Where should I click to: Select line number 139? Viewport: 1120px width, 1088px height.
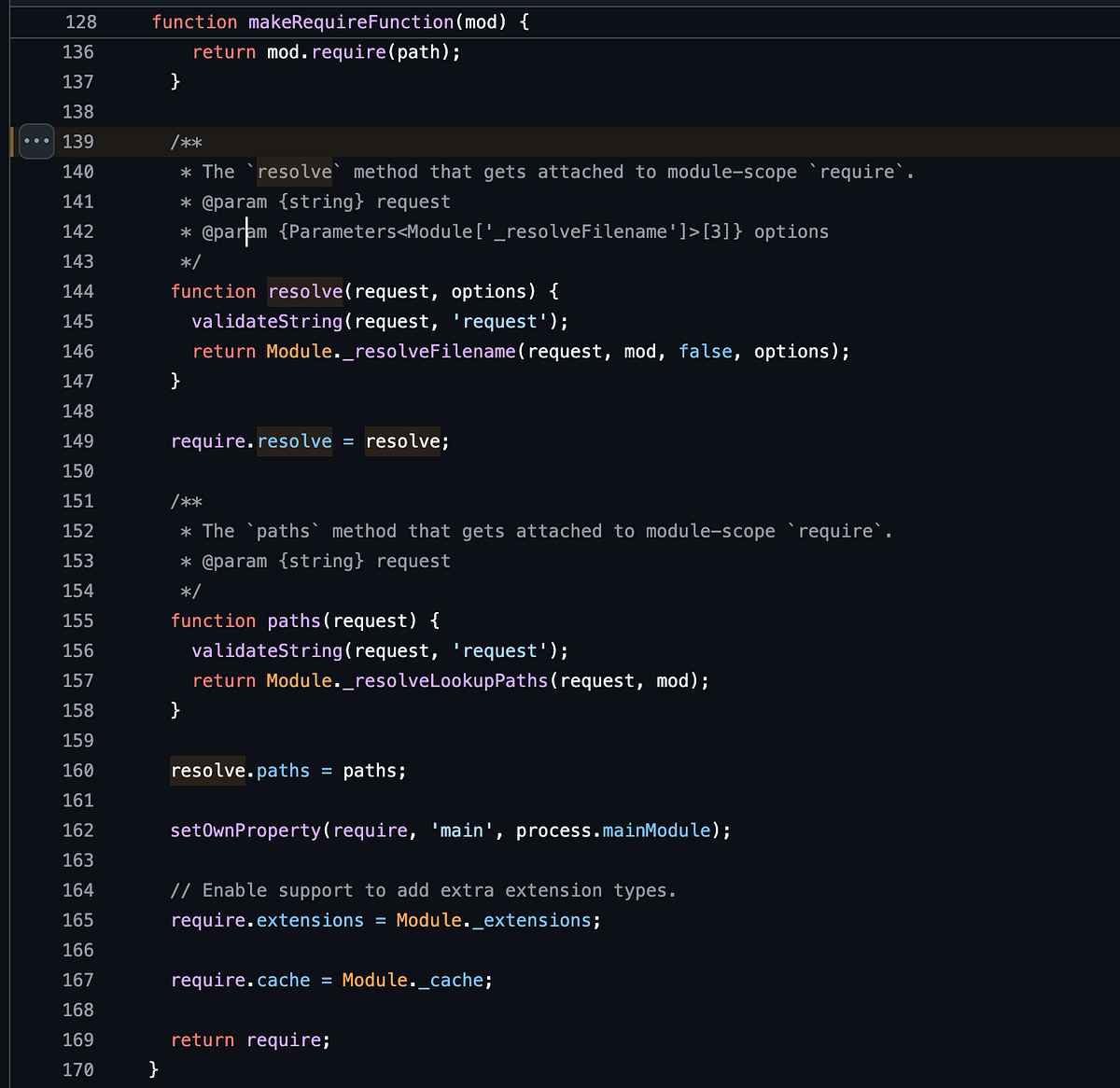[78, 141]
